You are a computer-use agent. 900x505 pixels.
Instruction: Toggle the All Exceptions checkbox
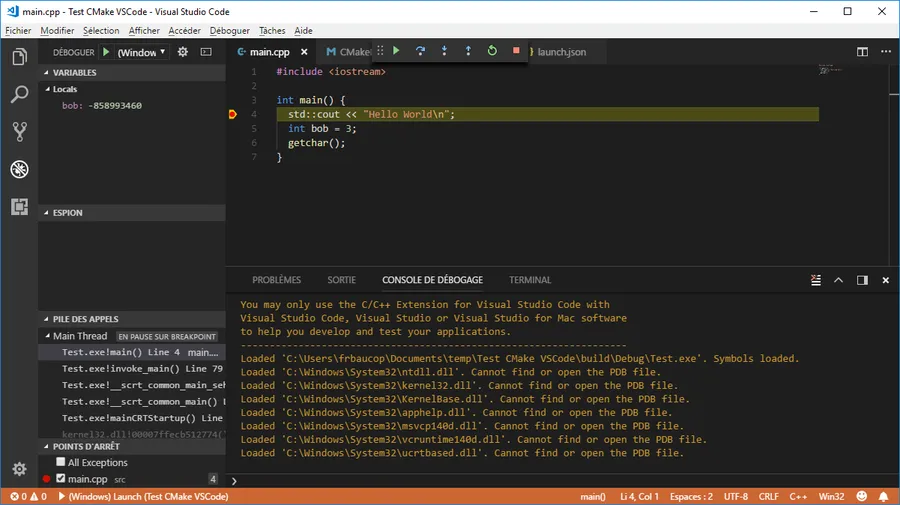coord(60,461)
